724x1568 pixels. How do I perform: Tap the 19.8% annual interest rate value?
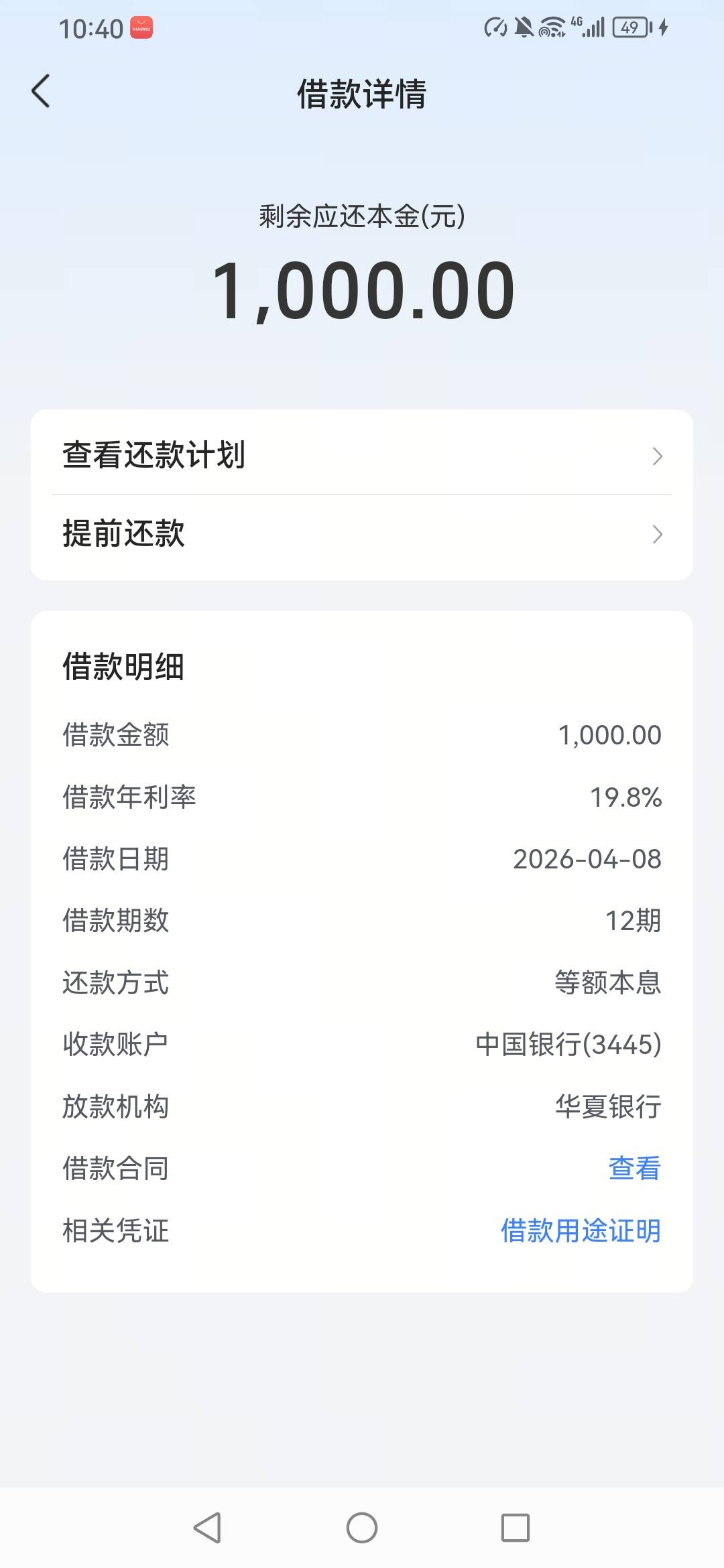coord(625,797)
